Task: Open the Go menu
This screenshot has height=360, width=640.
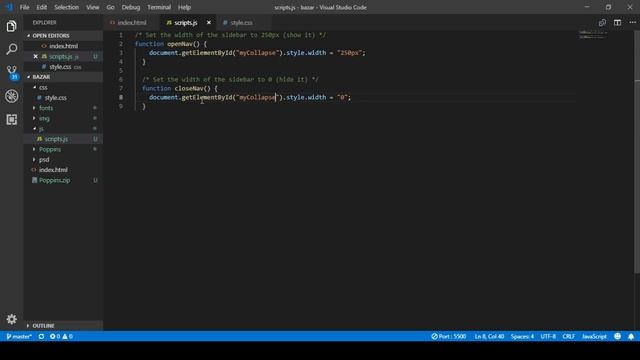Action: pos(110,7)
